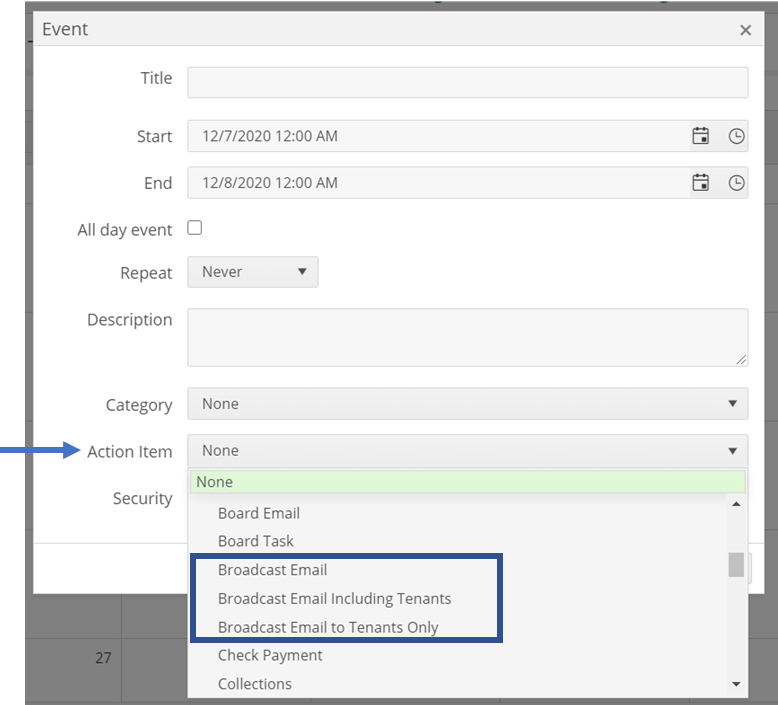Click the Start date text field

tap(438, 136)
